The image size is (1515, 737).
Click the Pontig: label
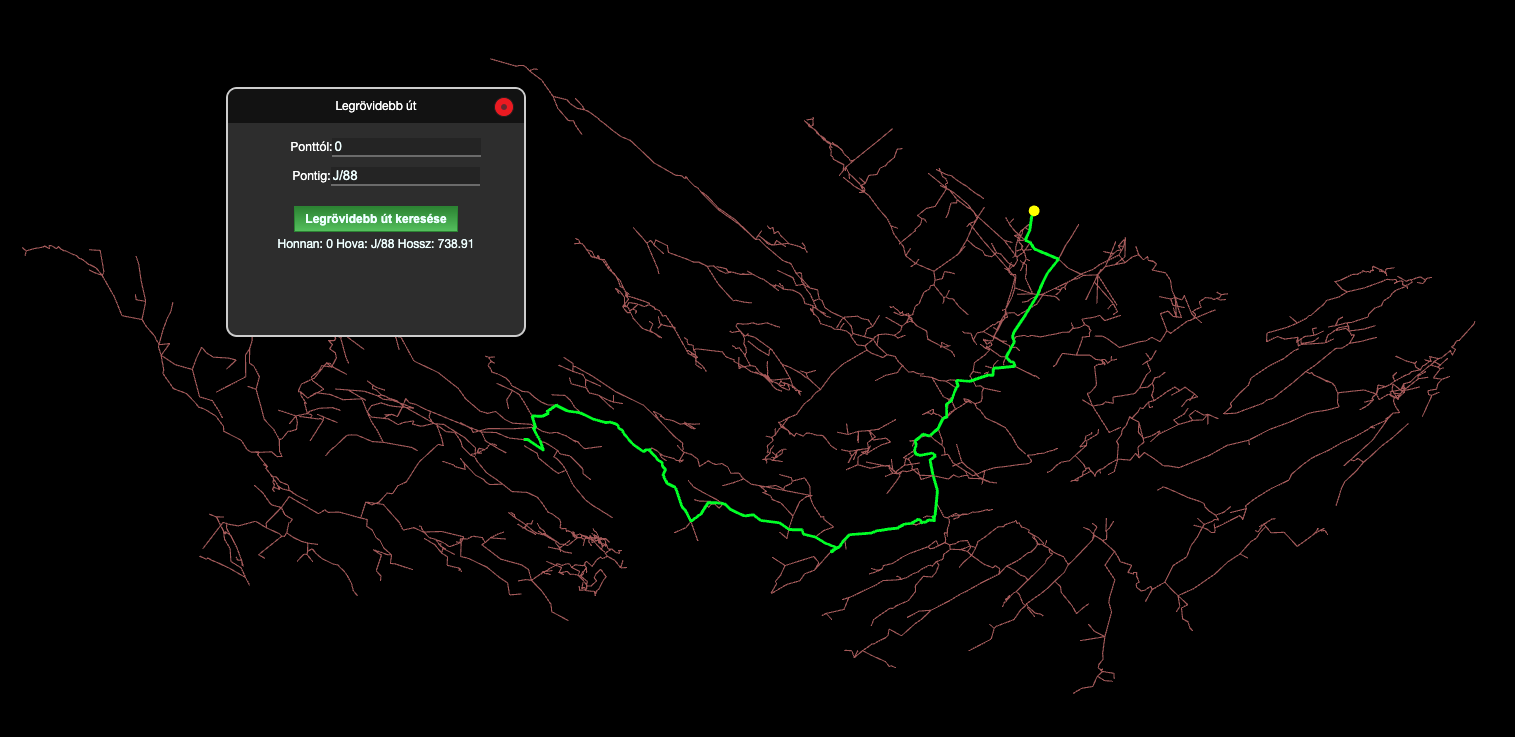[310, 176]
